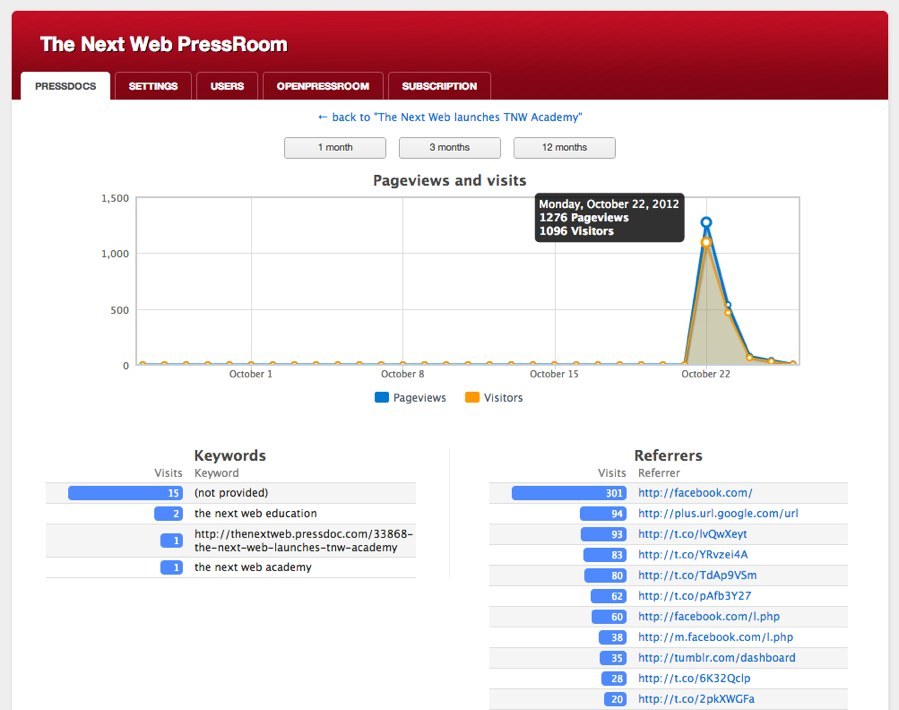
Task: Select the Subscription tab
Action: (x=439, y=86)
